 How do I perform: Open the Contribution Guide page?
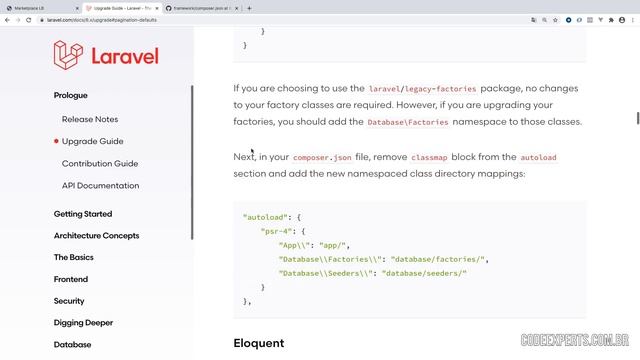pos(100,164)
